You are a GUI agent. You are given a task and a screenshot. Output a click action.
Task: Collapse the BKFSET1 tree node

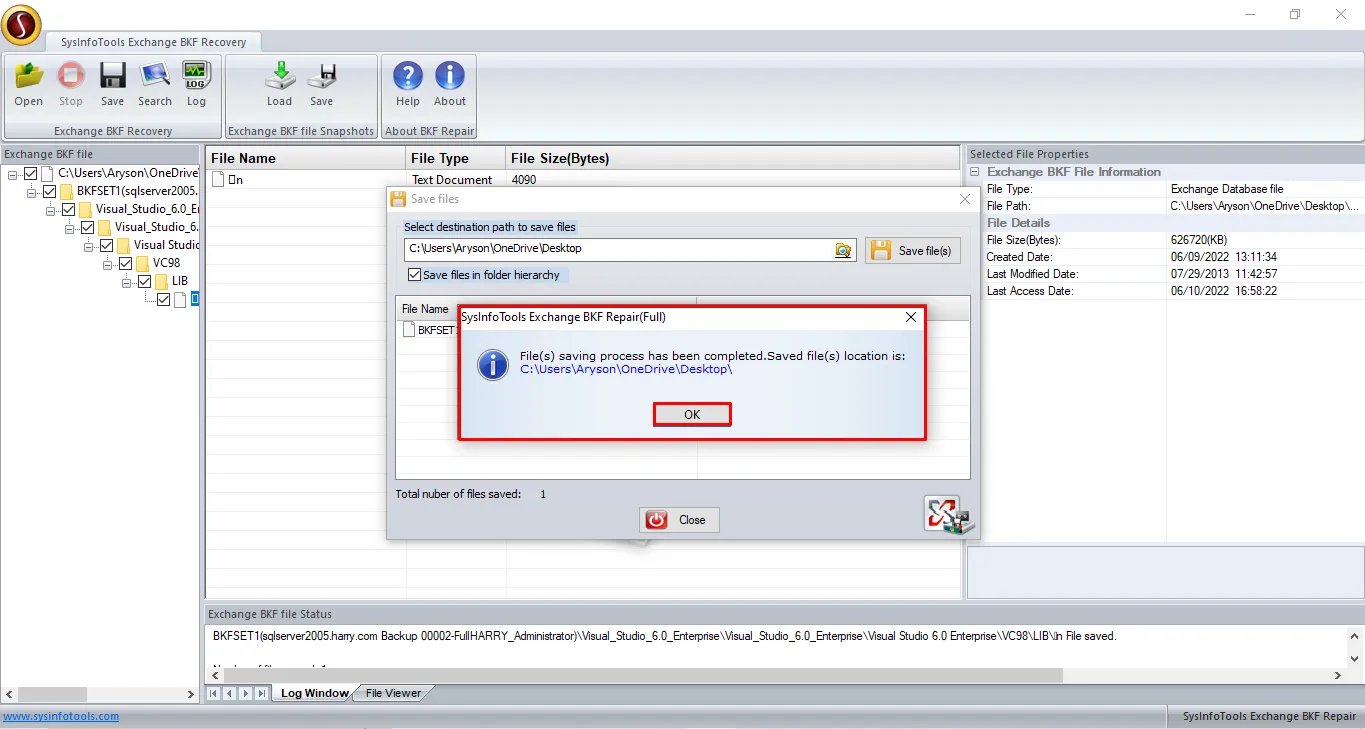tap(32, 191)
